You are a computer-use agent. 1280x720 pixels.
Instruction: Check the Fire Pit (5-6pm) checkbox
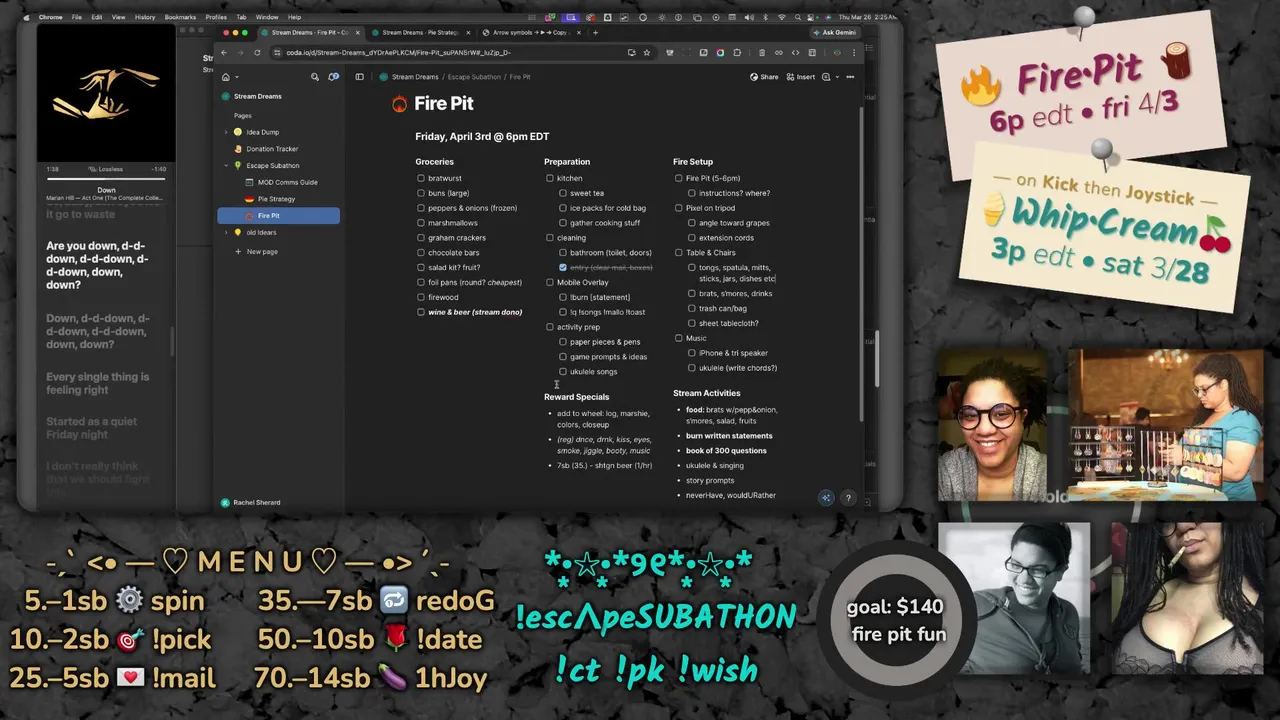pyautogui.click(x=679, y=178)
